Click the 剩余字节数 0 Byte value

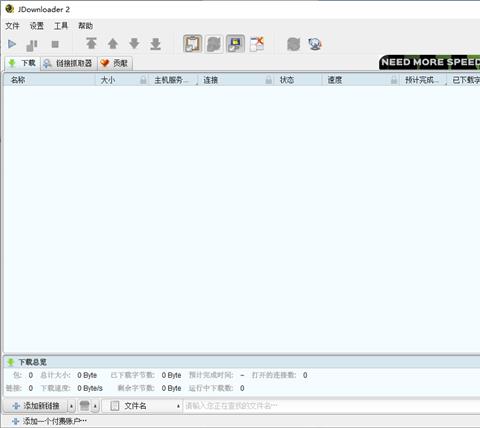click(171, 388)
